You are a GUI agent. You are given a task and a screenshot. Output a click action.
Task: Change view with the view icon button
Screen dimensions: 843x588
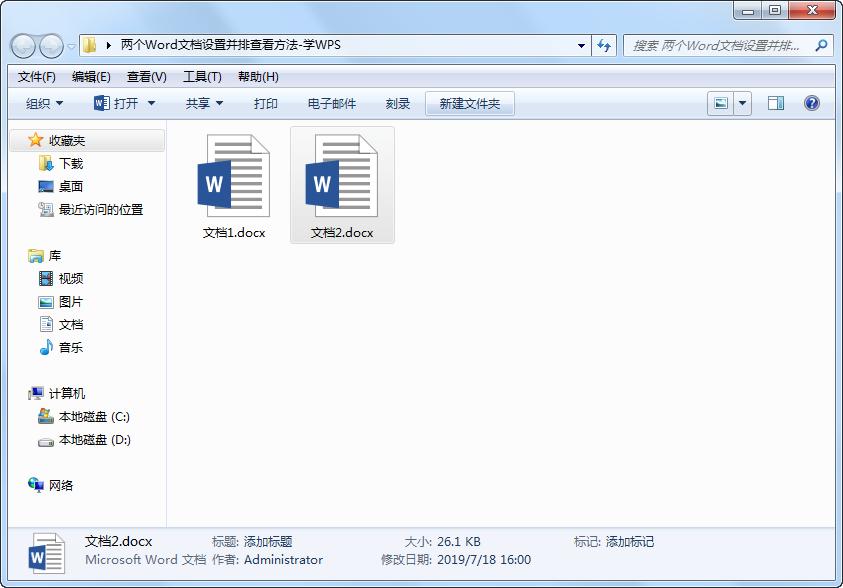(x=721, y=103)
